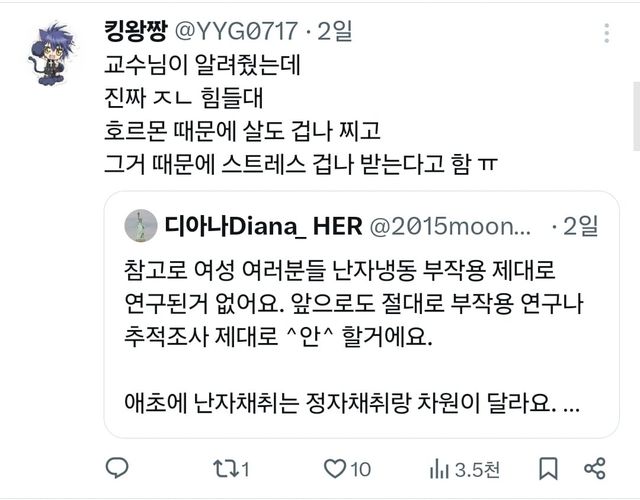Open quoted tweet text about 난자냉동 부작용
640x500 pixels.
click(x=353, y=303)
